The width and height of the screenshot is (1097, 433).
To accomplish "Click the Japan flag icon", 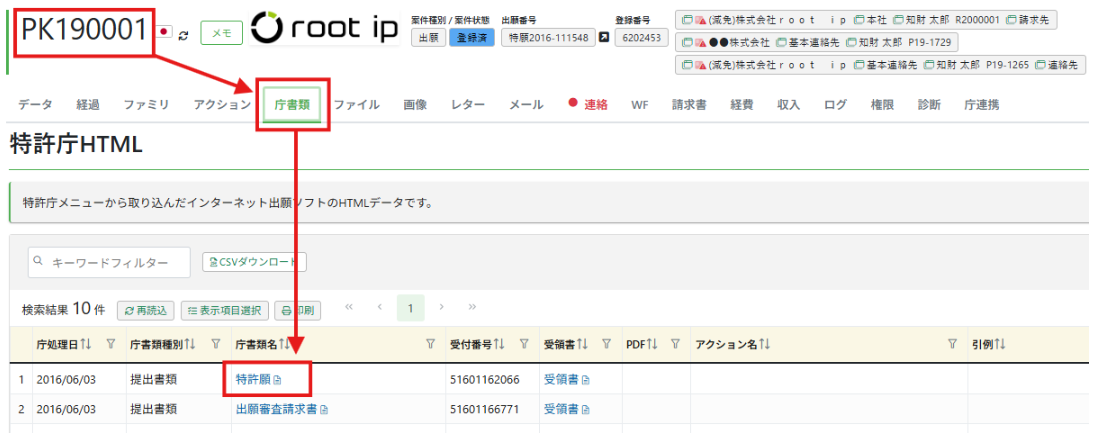I will 164,32.
